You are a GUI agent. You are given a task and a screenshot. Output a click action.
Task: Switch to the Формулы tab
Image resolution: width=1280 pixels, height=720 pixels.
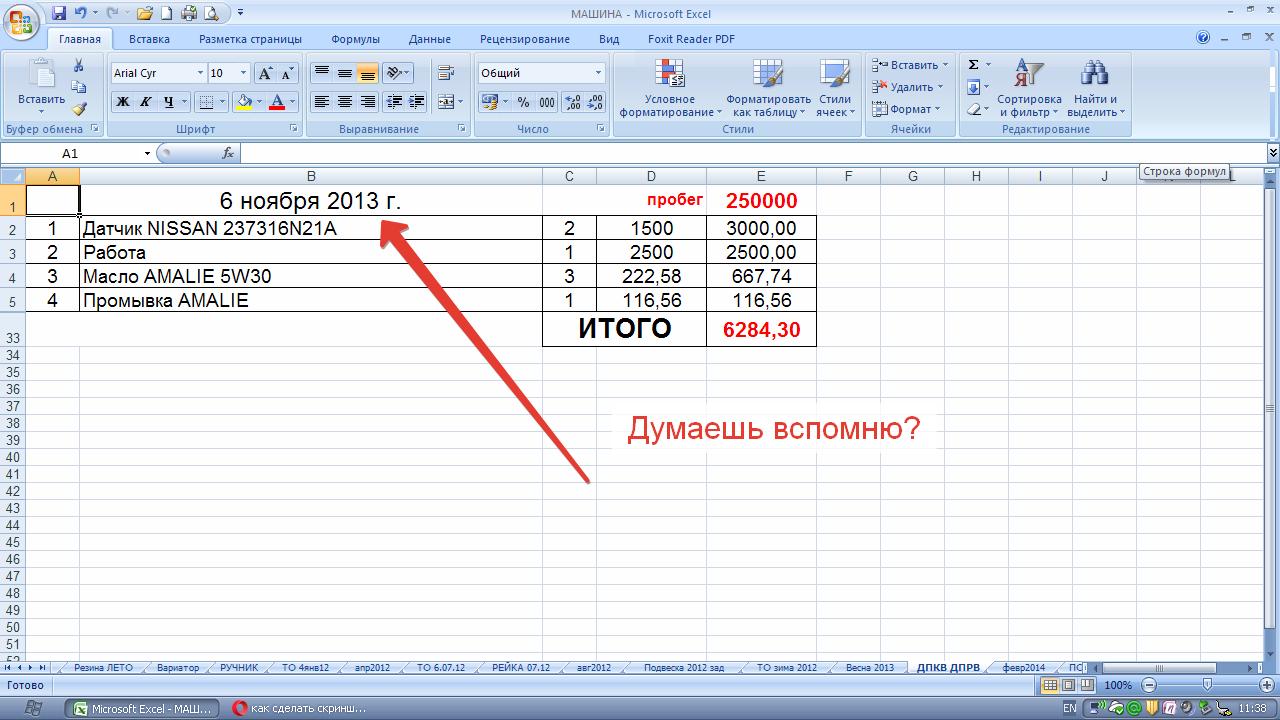click(355, 39)
